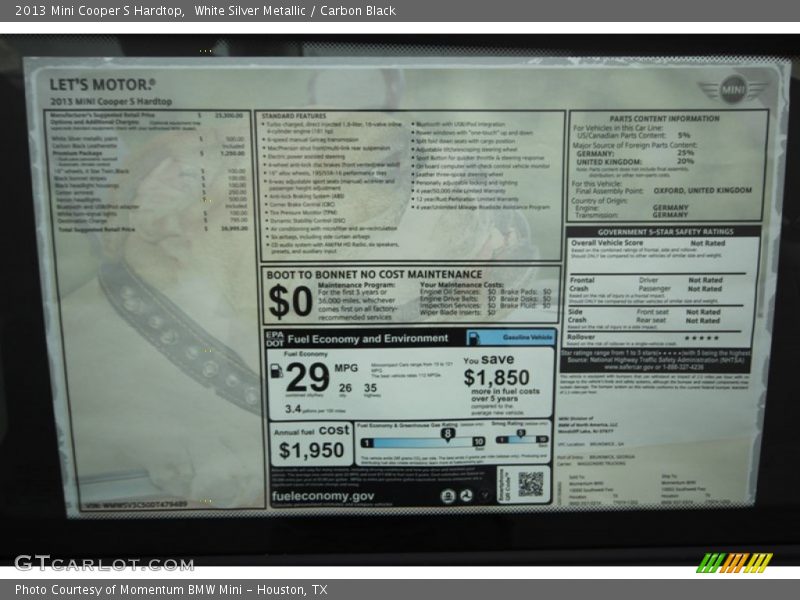Click 'OXFORD, UNITED KINGDOM' assembly point
The image size is (800, 600).
(703, 190)
